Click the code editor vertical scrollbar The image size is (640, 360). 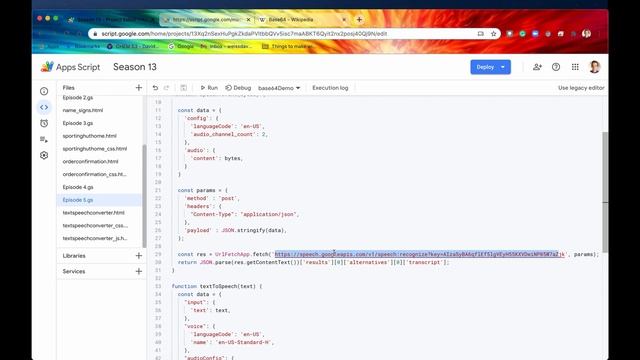tap(605, 192)
